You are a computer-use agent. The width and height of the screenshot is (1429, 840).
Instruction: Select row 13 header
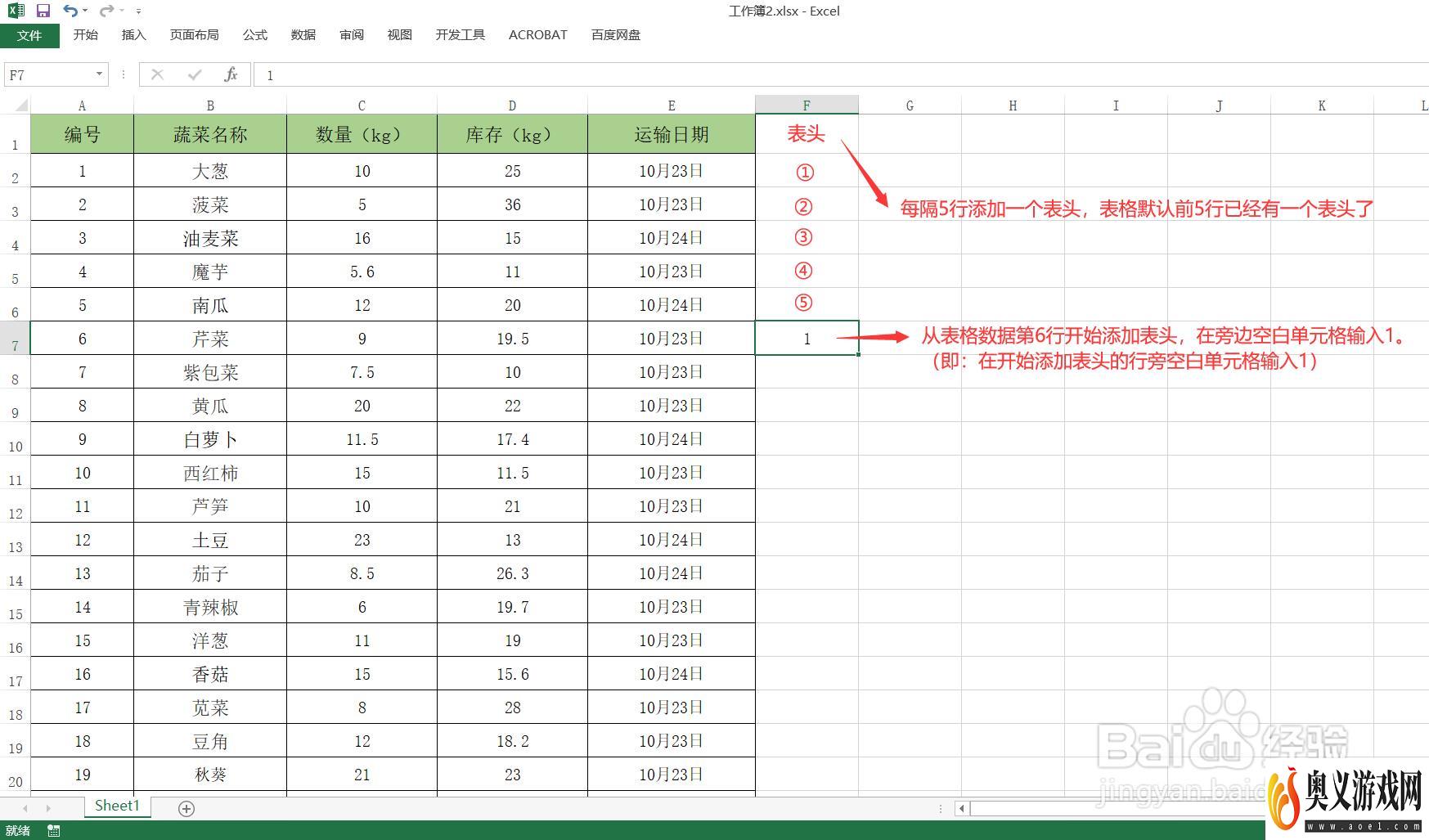[x=15, y=539]
